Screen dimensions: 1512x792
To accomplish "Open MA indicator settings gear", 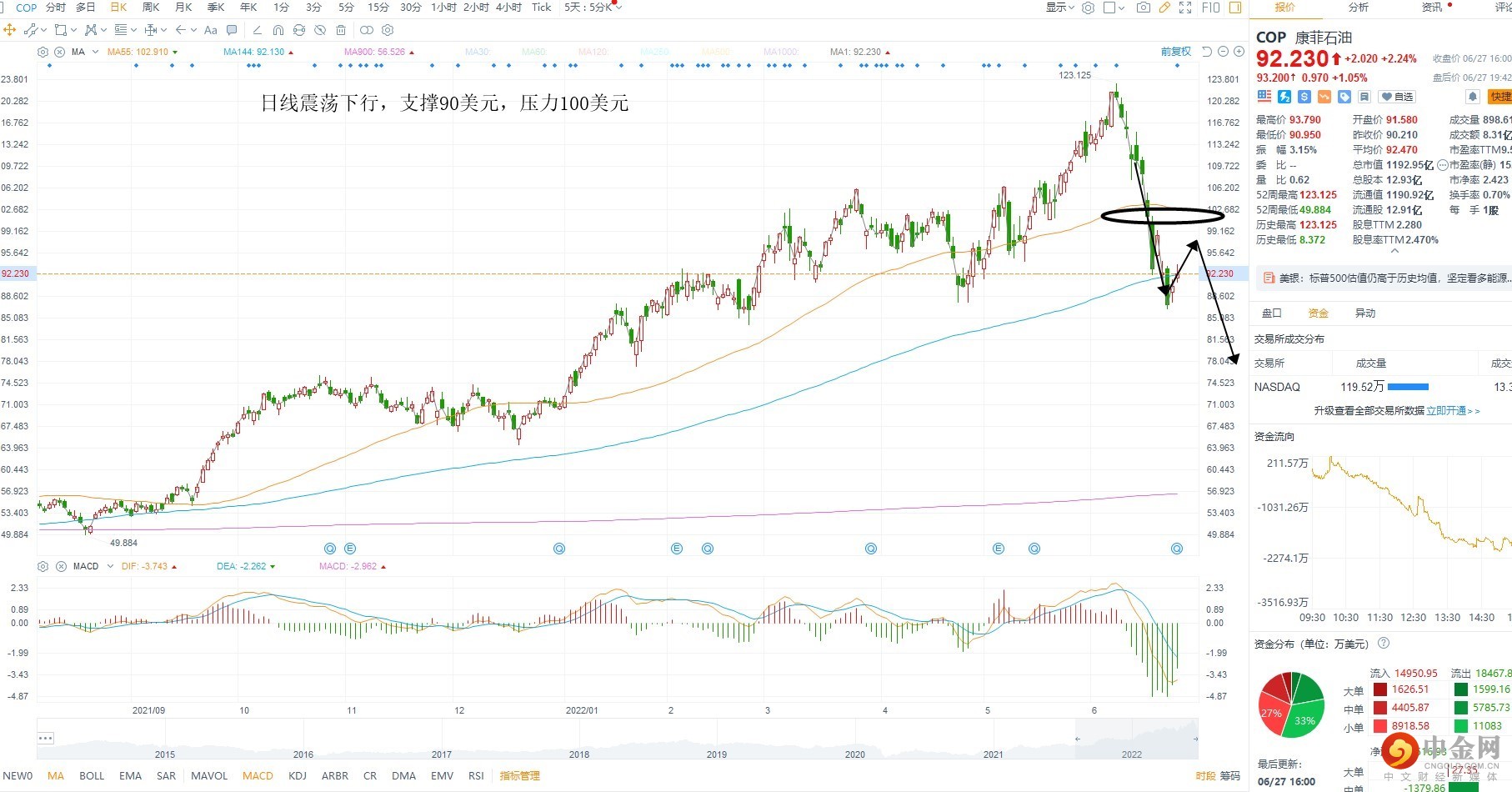I will (43, 52).
